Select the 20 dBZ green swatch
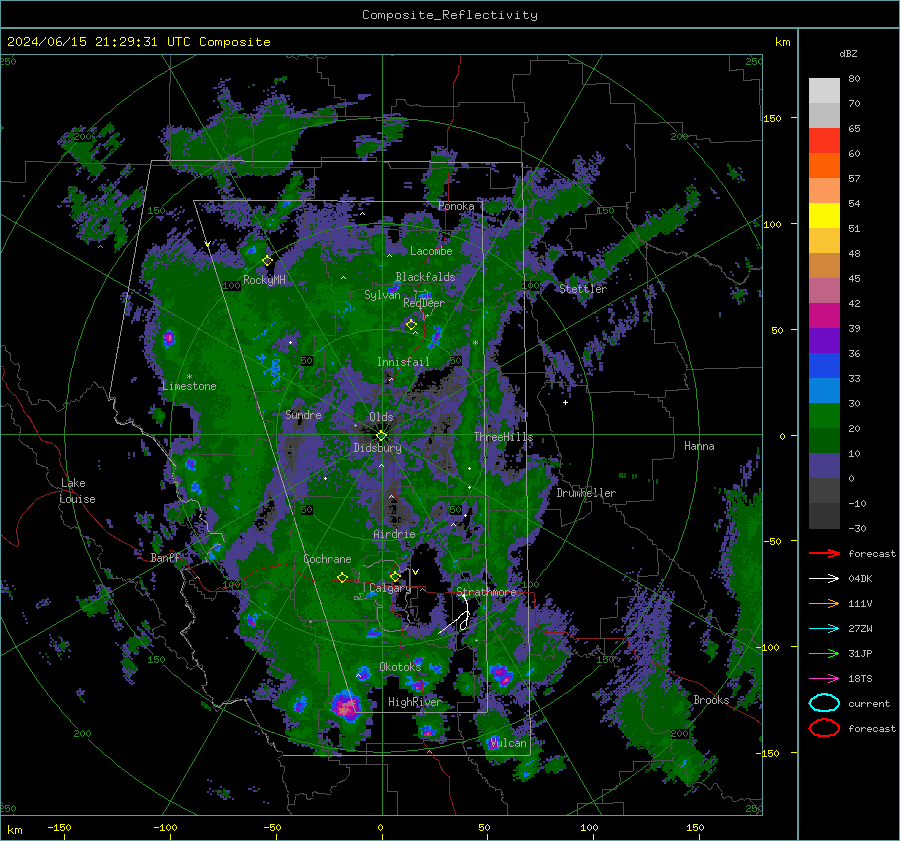 coord(824,440)
